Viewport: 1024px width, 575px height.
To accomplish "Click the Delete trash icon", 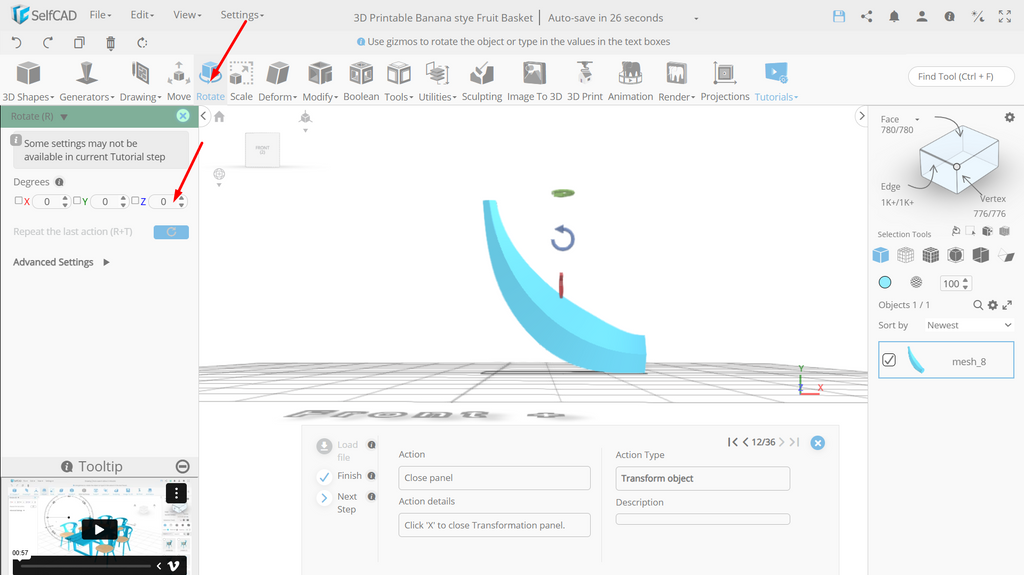I will [110, 43].
